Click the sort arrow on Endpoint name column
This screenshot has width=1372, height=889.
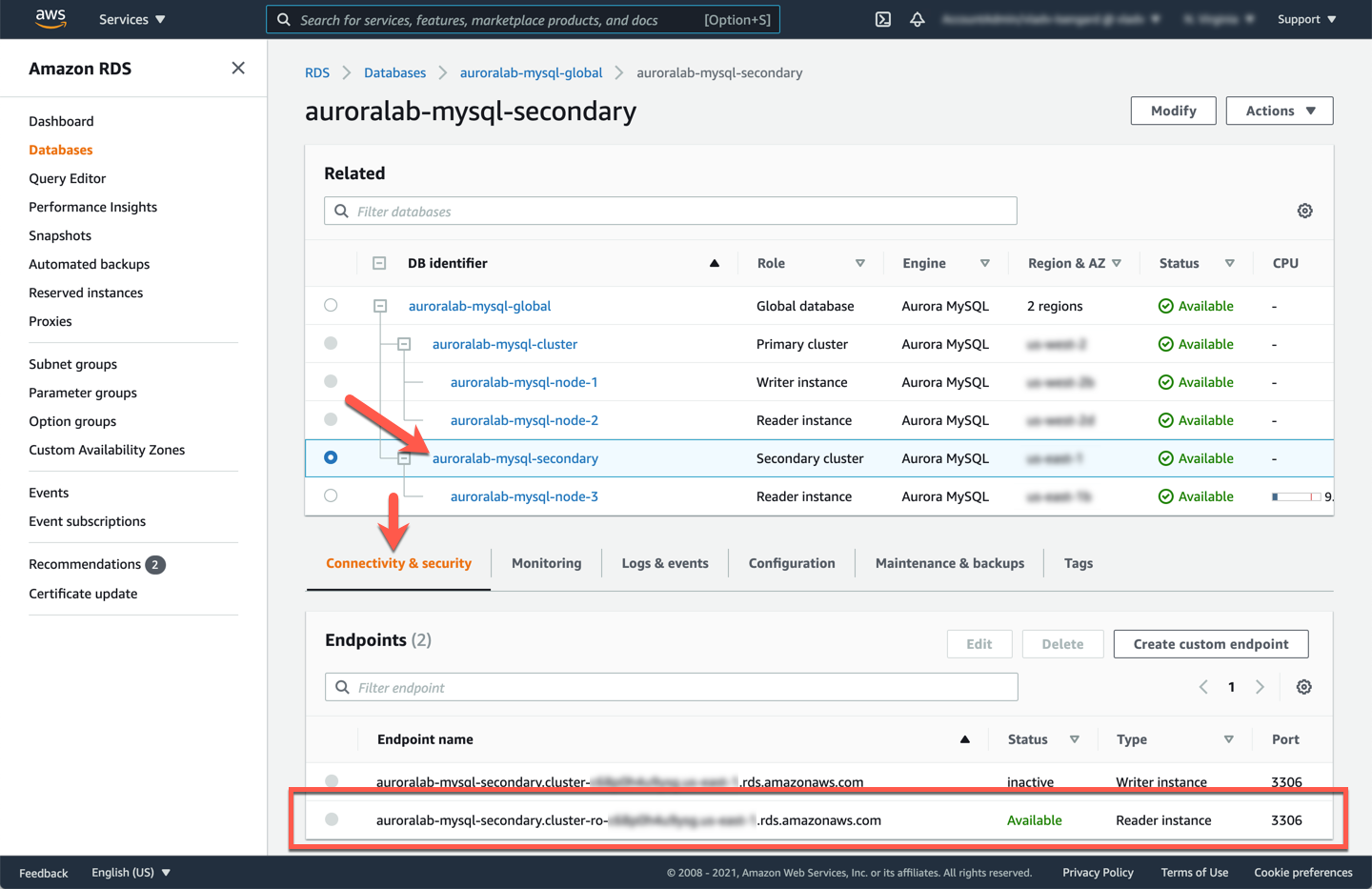(x=964, y=738)
